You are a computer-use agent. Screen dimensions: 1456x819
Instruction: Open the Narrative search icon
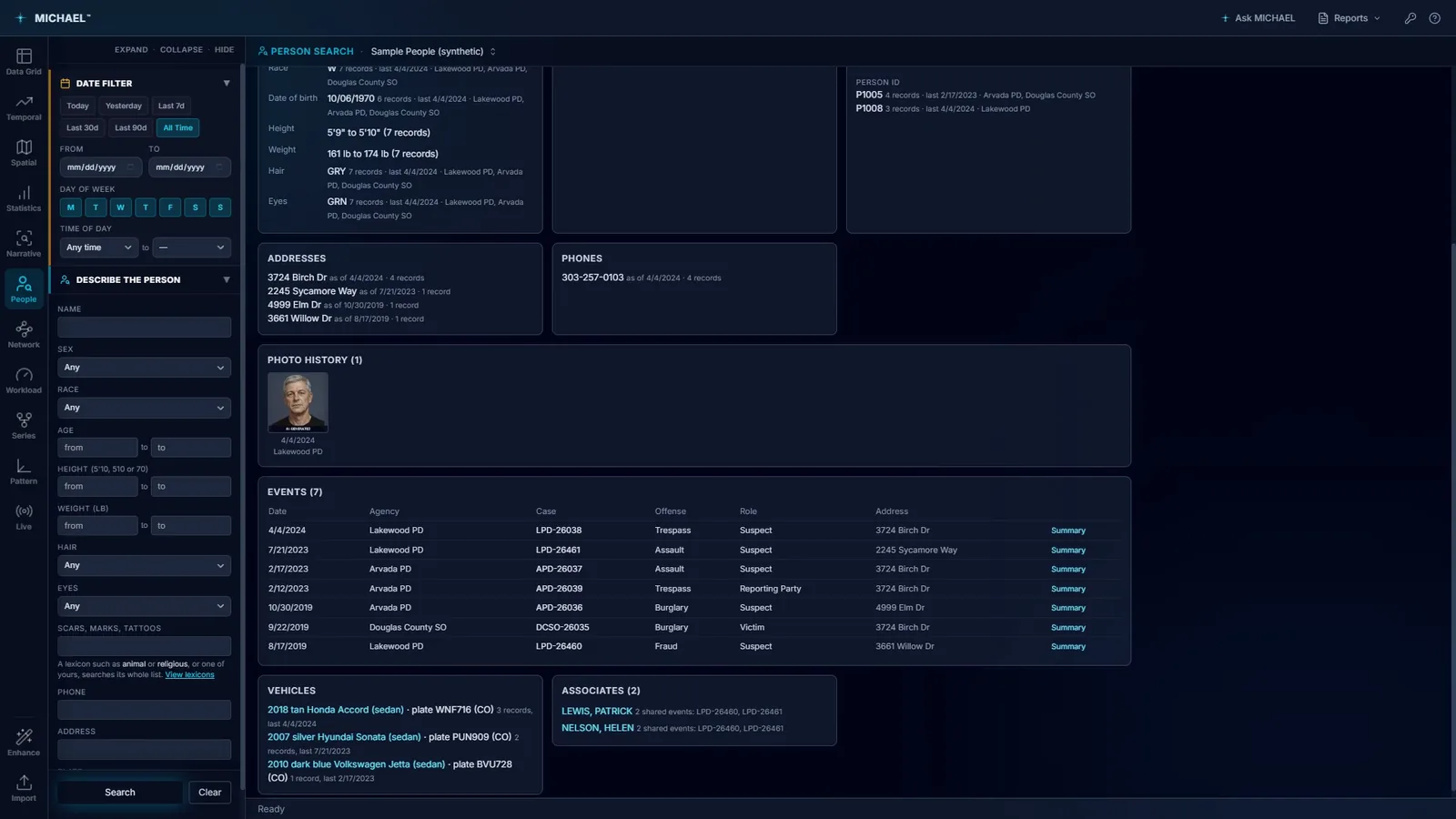coord(24,244)
